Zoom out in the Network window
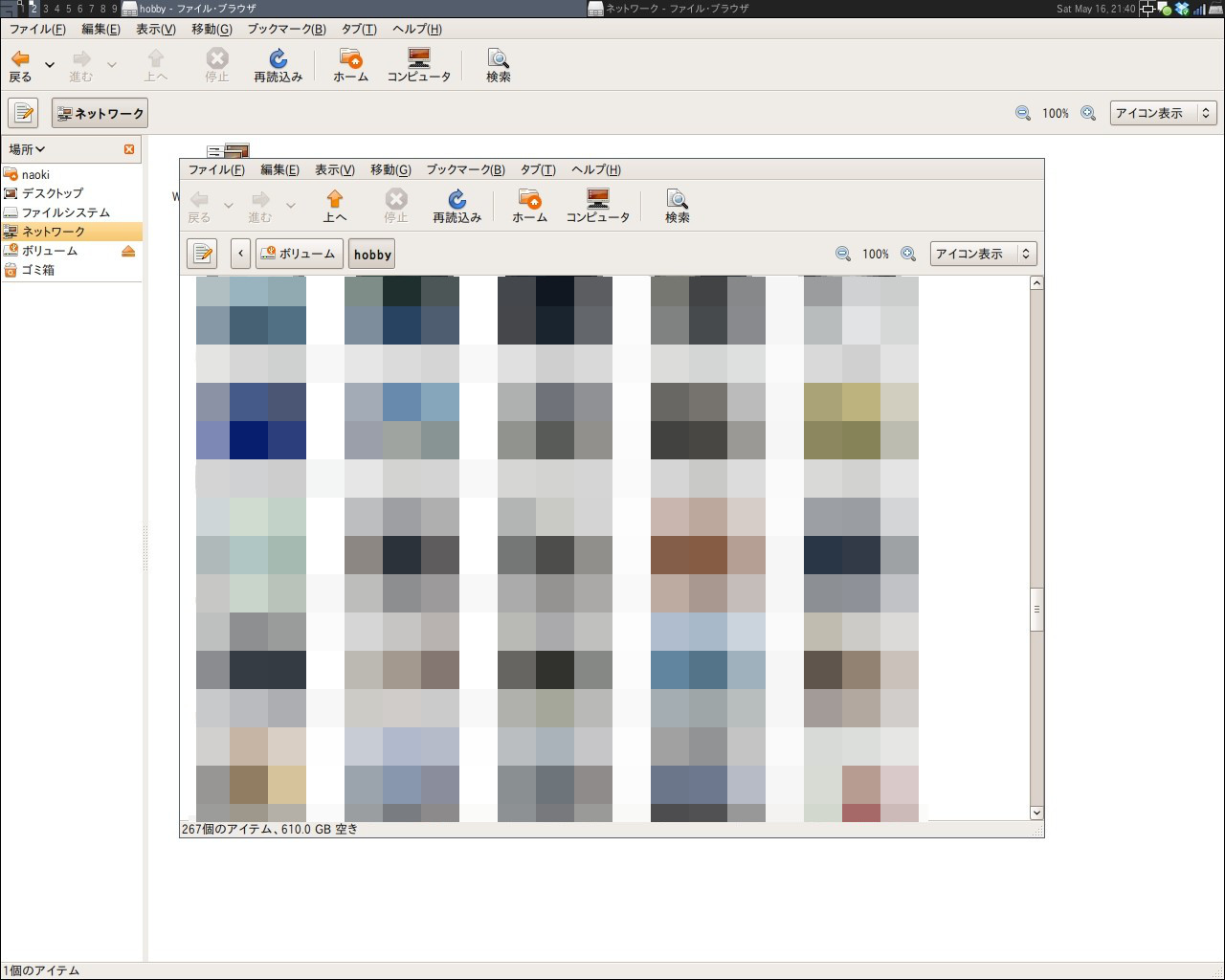This screenshot has height=980, width=1225. [x=1023, y=113]
